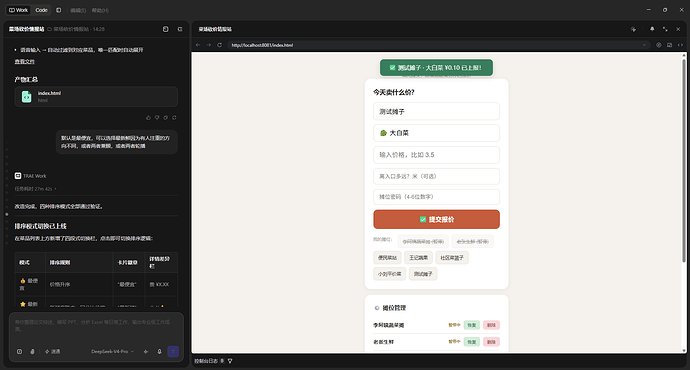This screenshot has width=690, height=370.
Task: Switch to Code mode
Action: [41, 10]
